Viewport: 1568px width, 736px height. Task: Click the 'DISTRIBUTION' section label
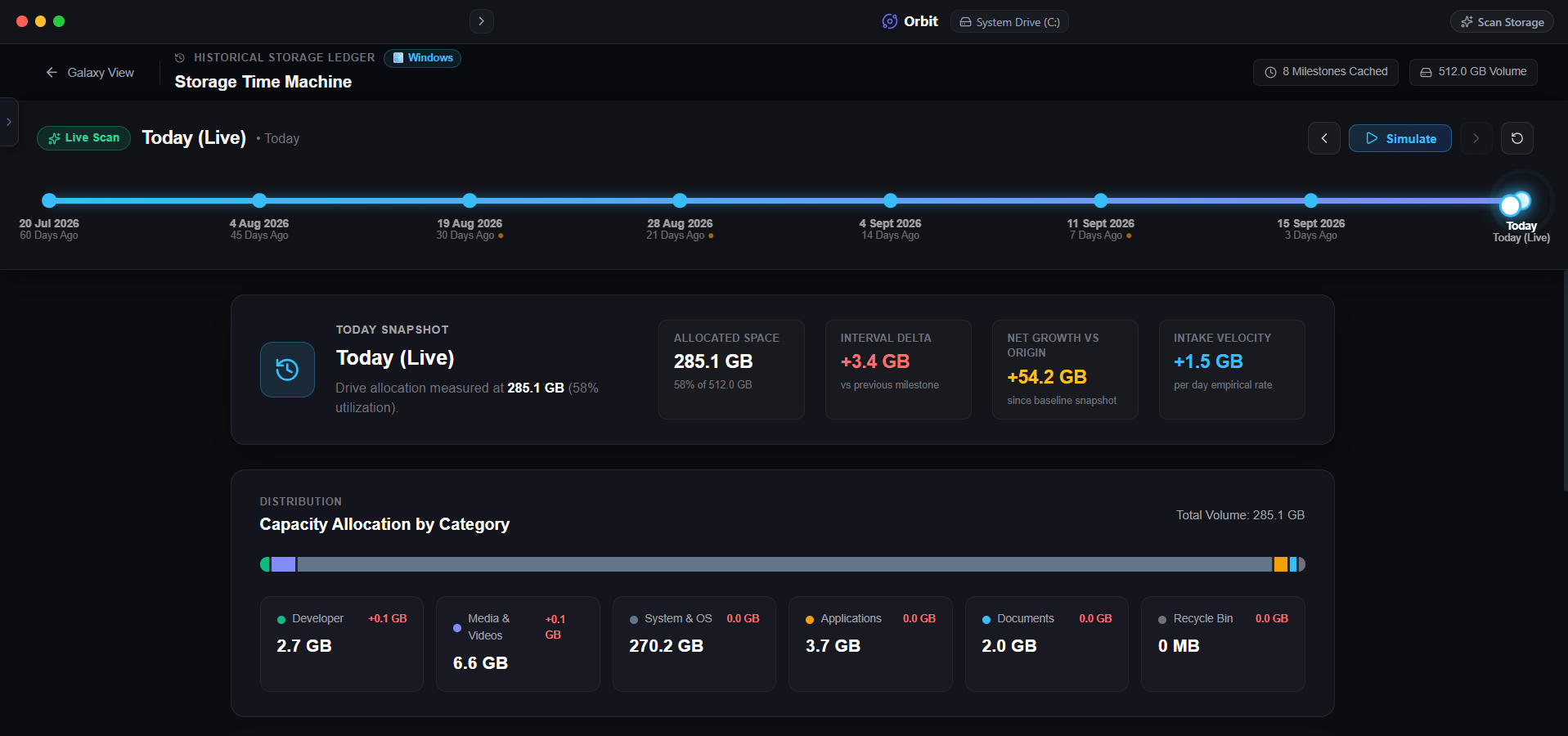pyautogui.click(x=300, y=501)
